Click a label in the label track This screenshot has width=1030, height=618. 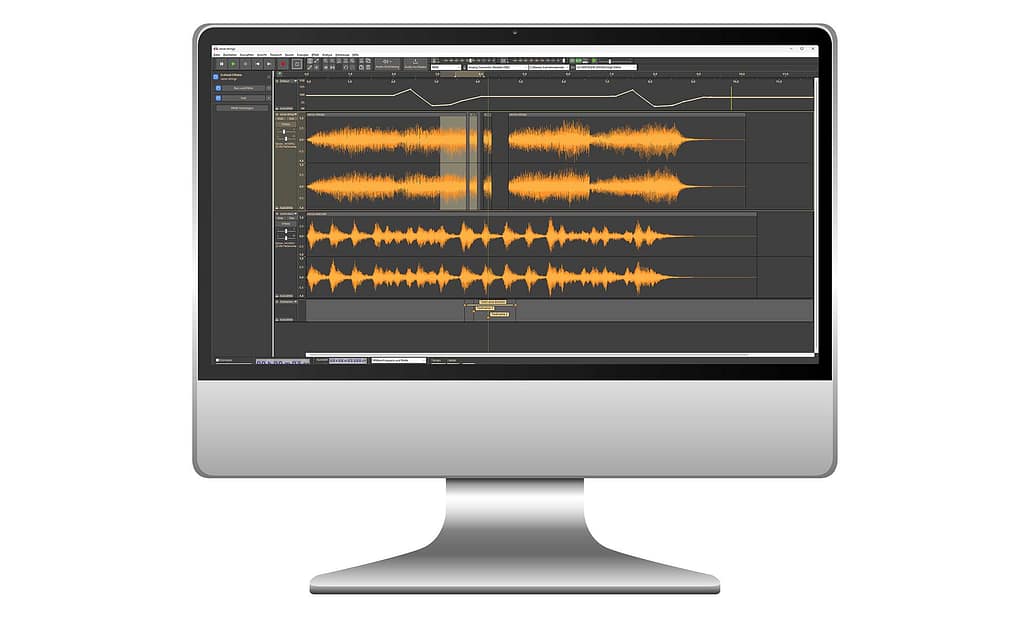490,301
